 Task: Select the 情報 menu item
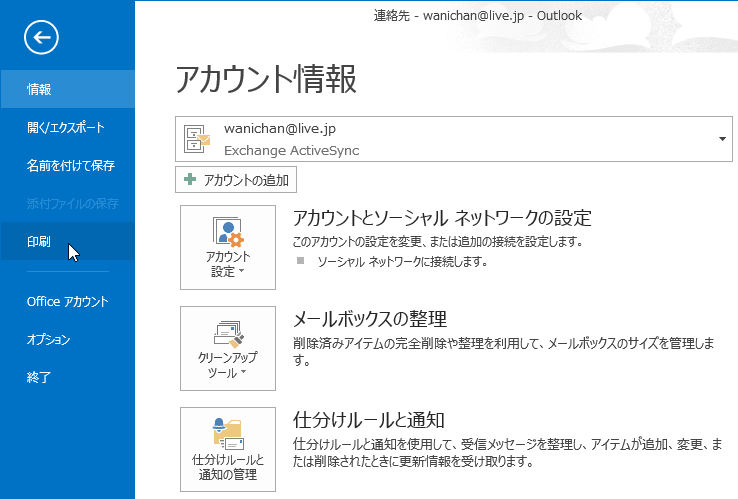(67, 89)
